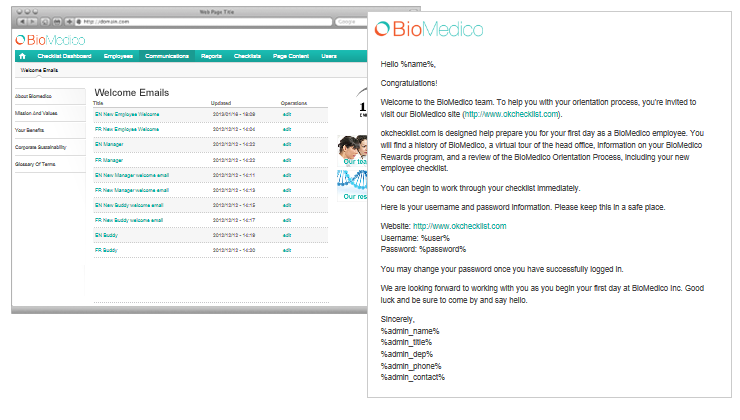Click edit for EN New Buddy welcome email
This screenshot has height=420, width=740.
pyautogui.click(x=287, y=205)
